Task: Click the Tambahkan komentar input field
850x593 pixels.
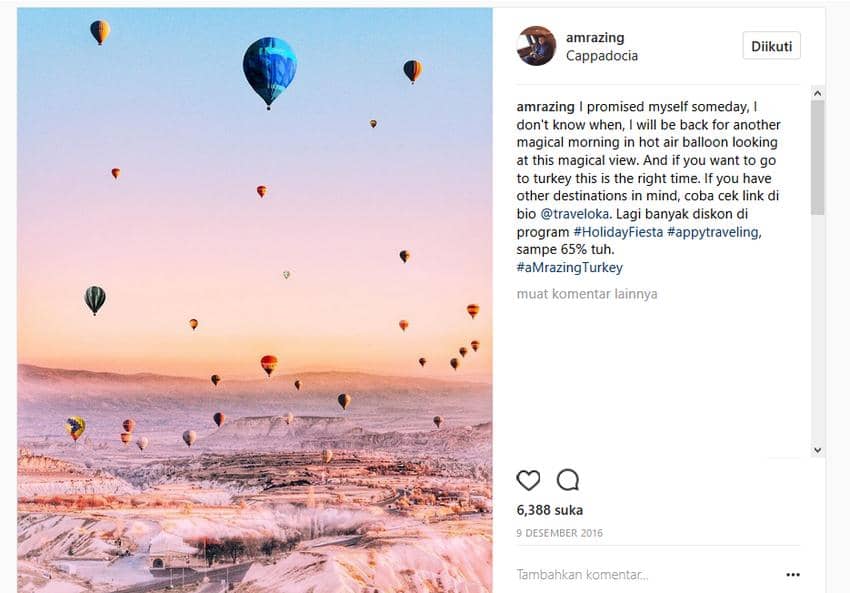Action: coord(640,575)
